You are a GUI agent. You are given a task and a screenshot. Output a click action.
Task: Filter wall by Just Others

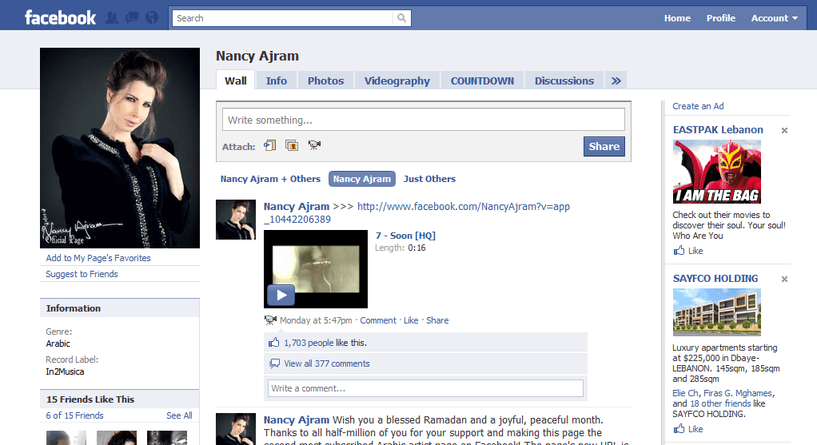[x=429, y=179]
